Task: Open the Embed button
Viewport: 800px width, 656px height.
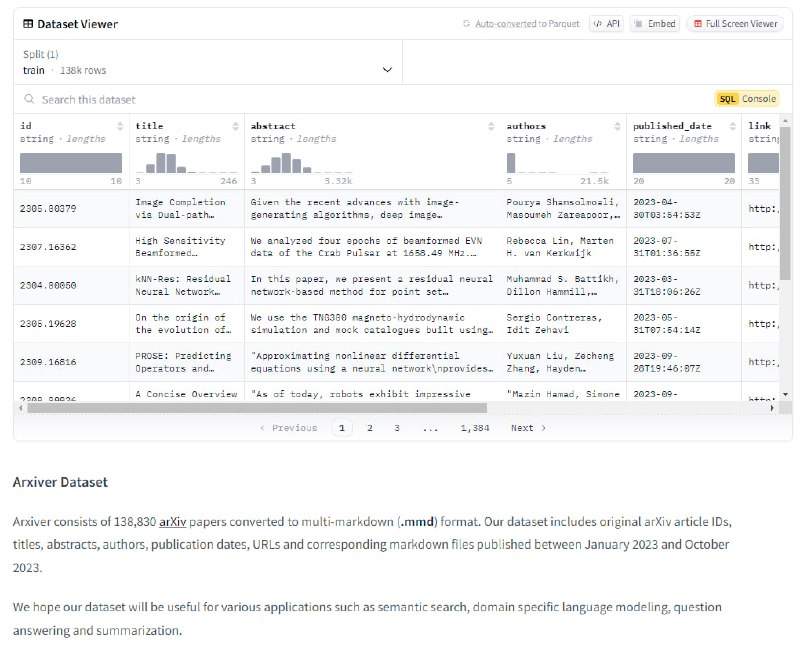Action: (x=654, y=23)
